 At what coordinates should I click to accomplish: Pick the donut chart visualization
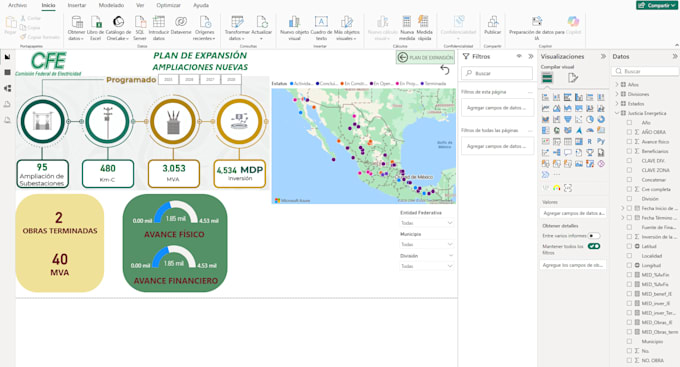[x=601, y=119]
